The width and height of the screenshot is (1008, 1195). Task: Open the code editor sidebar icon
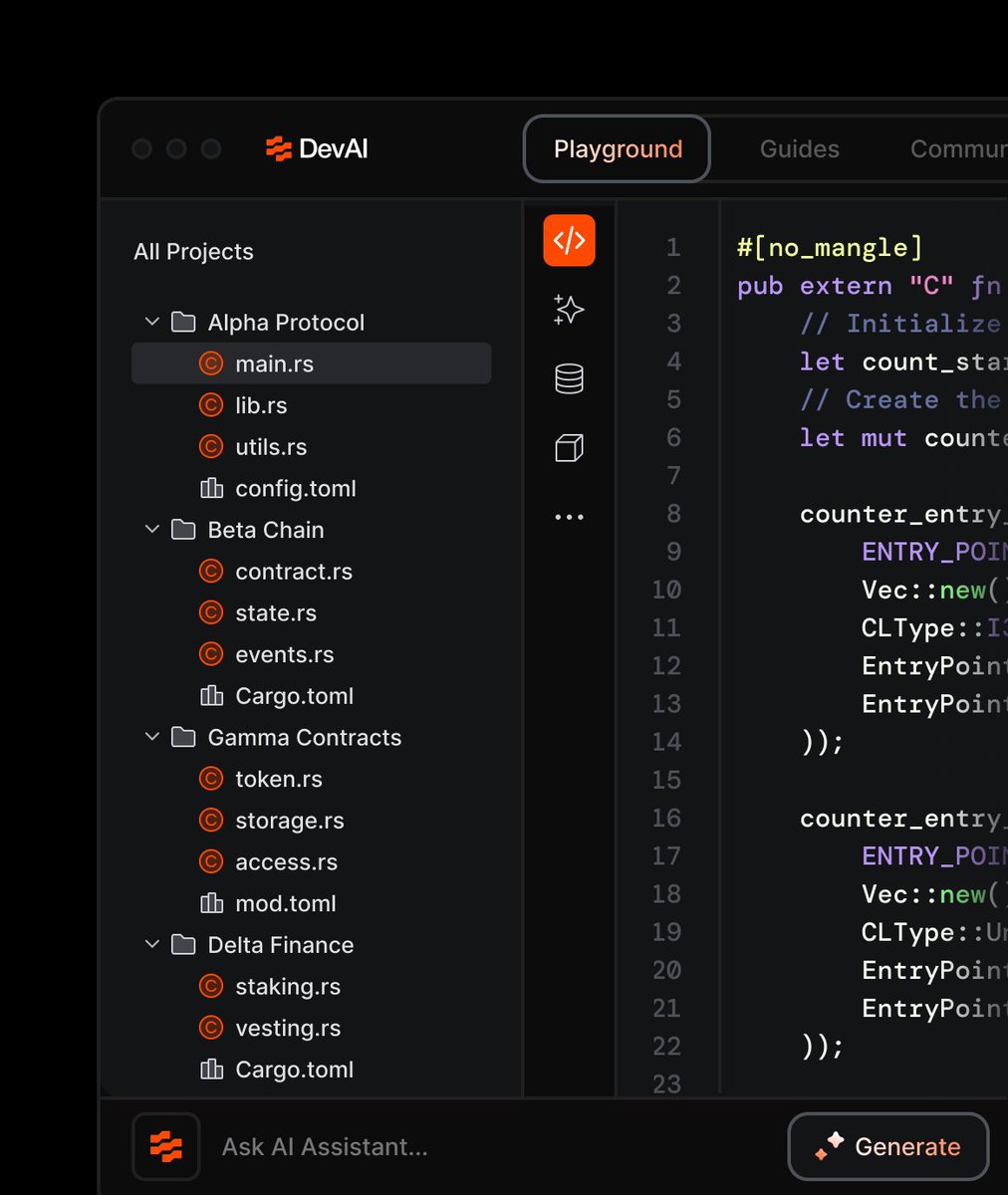pos(569,240)
